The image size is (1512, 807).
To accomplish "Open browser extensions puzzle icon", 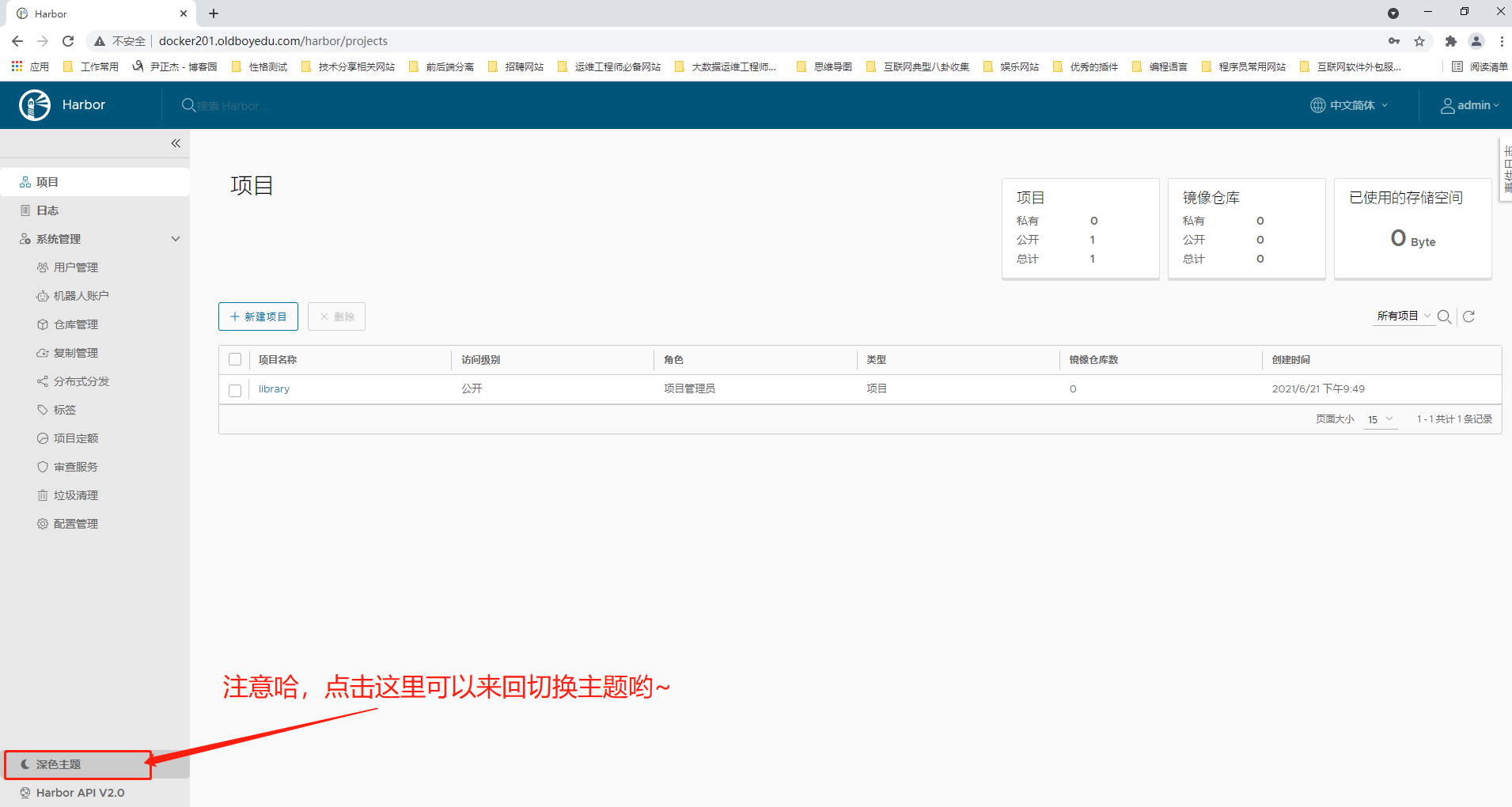I will 1450,41.
